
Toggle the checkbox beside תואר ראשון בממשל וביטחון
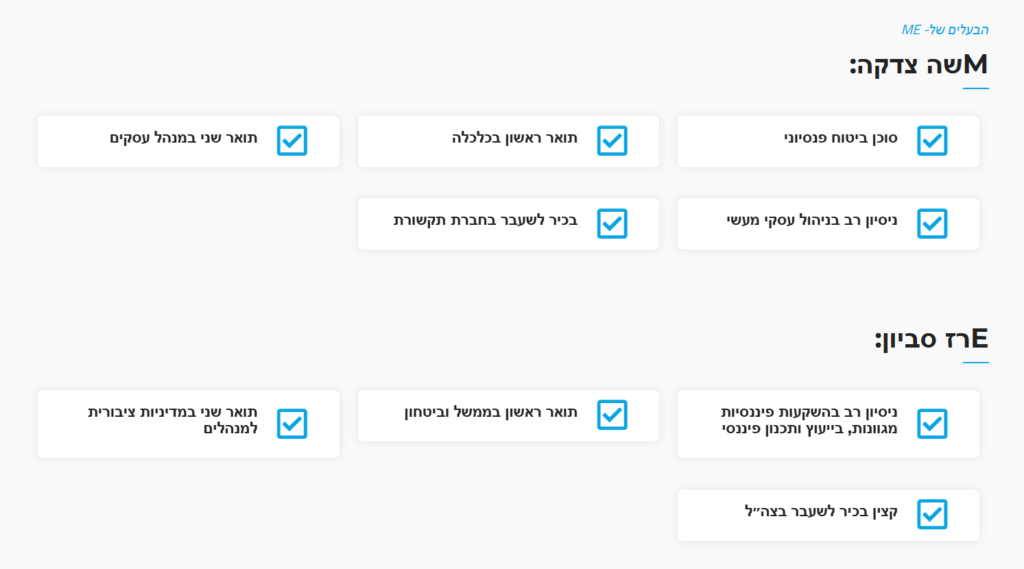612,415
